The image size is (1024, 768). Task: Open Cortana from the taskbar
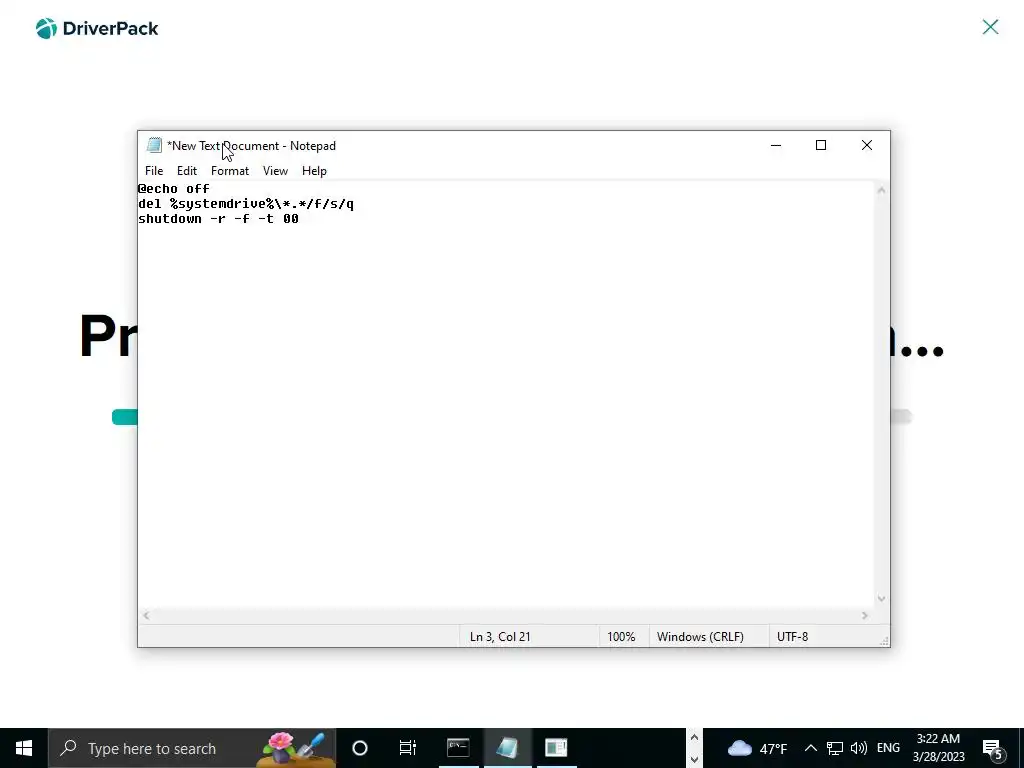pyautogui.click(x=360, y=748)
